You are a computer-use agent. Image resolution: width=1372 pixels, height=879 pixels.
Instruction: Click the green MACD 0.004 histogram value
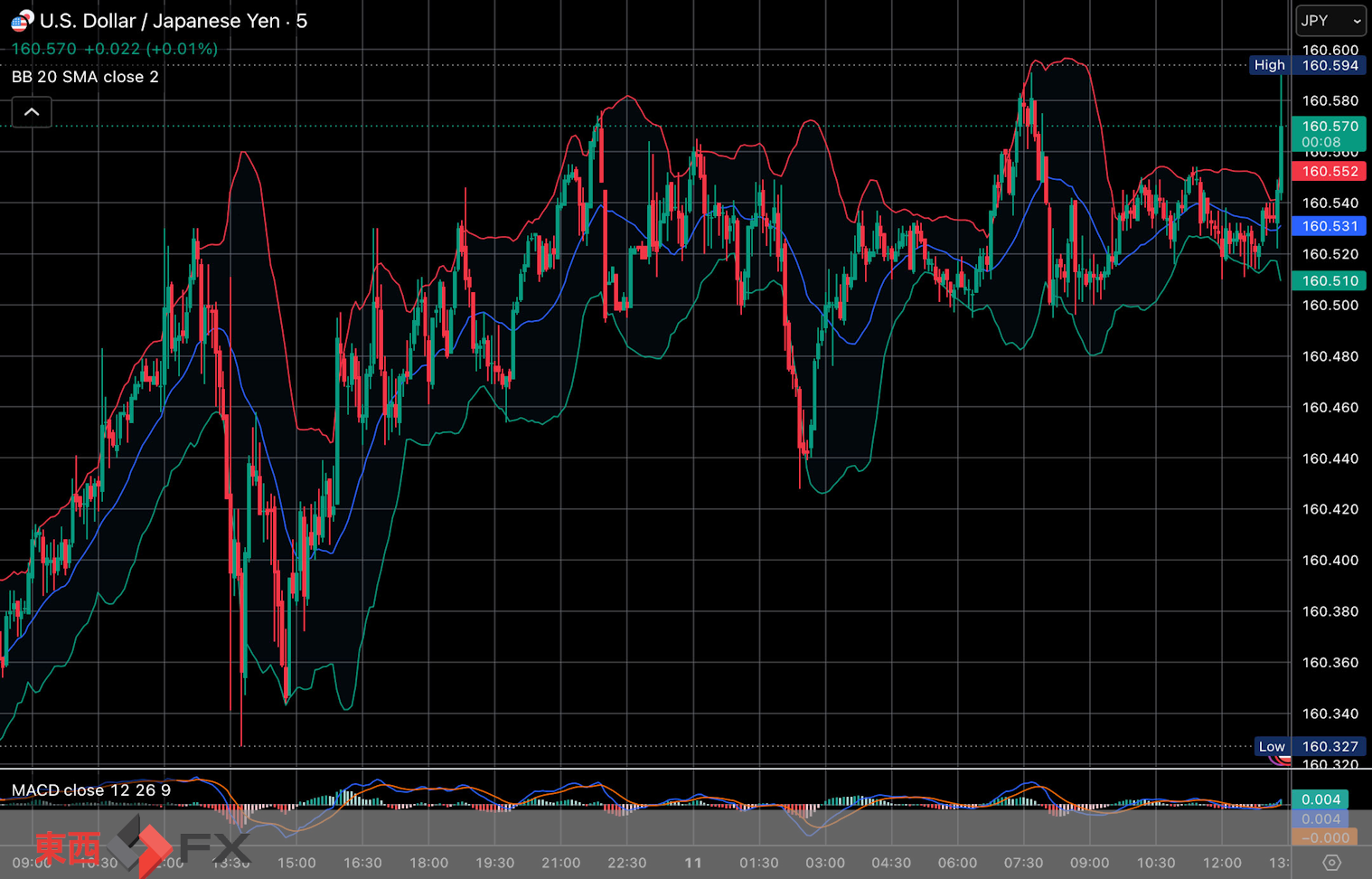coord(1320,799)
